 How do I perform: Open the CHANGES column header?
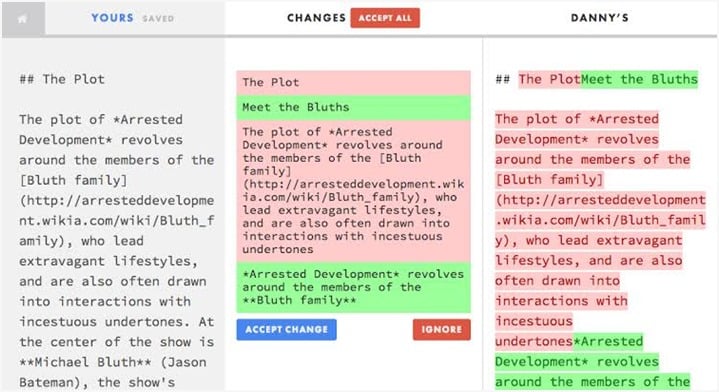tap(316, 18)
